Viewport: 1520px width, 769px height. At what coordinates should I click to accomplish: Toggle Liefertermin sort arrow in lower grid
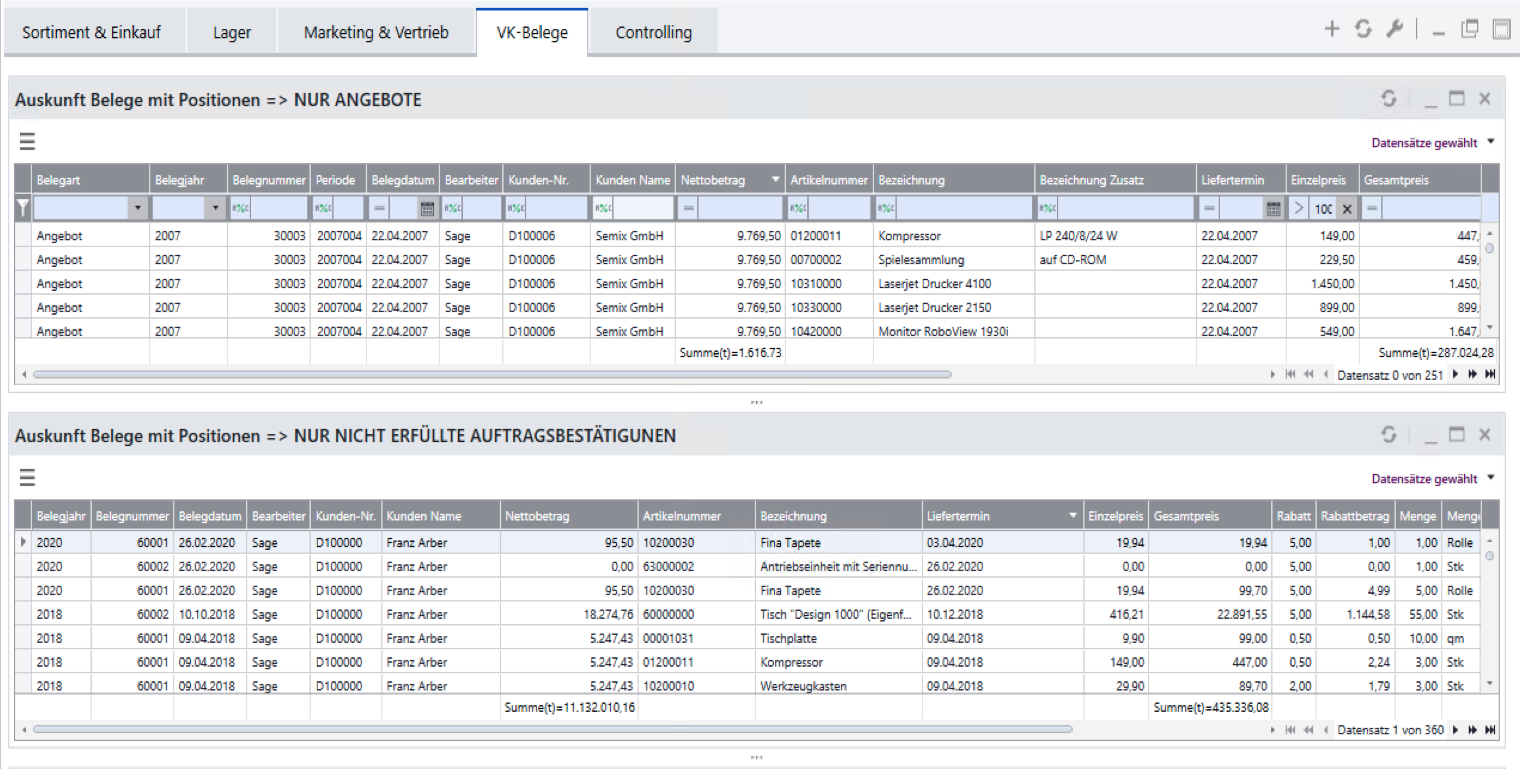[x=1072, y=516]
